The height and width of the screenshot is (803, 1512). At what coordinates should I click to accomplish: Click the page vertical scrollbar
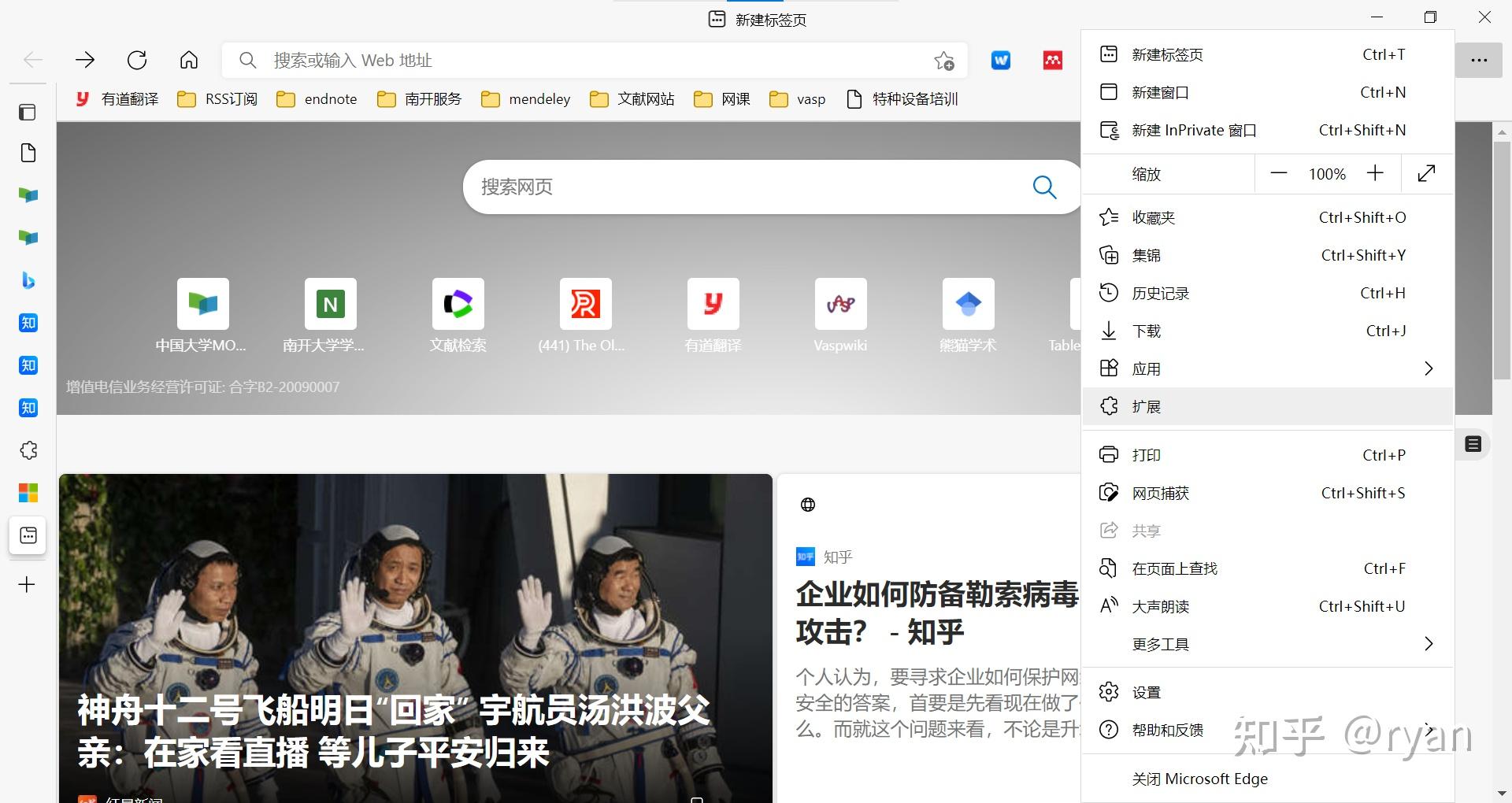coord(1502,260)
